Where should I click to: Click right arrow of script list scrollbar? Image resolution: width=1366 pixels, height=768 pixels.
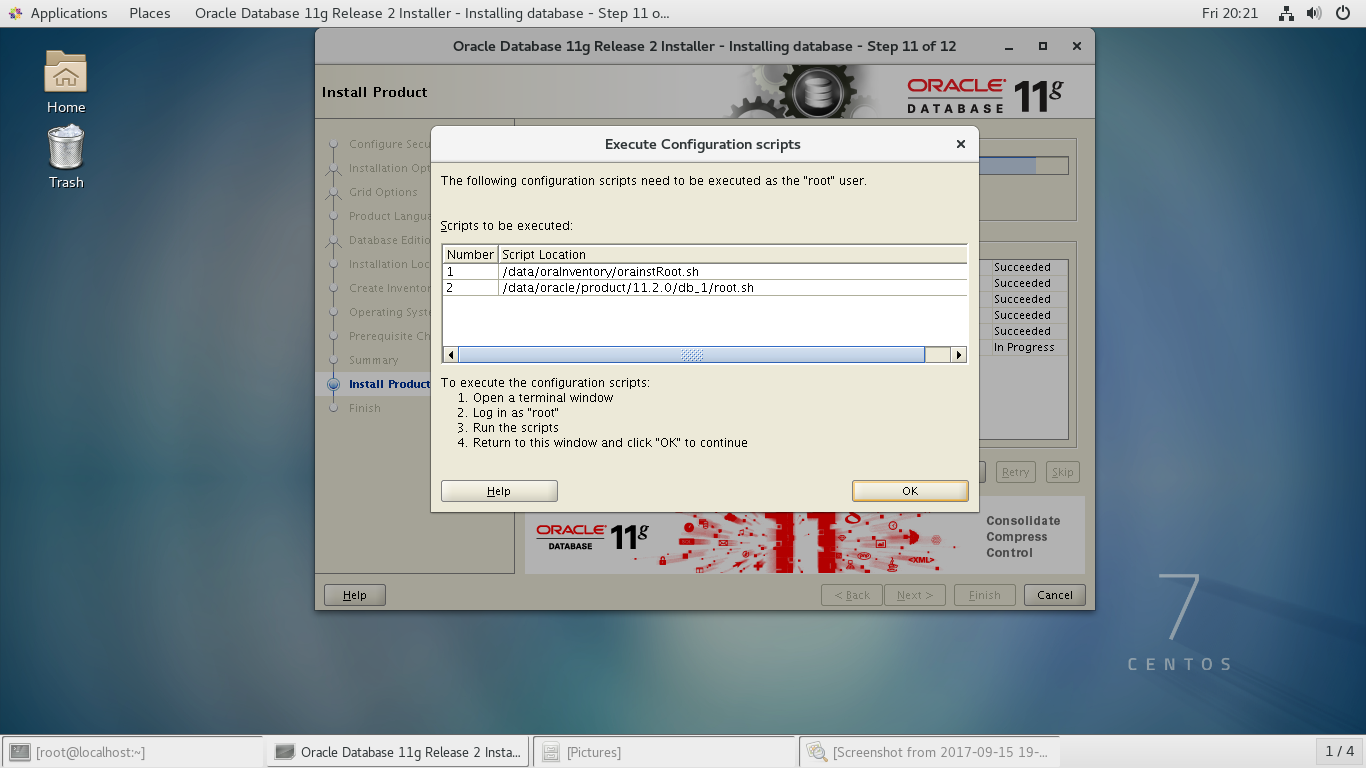(959, 355)
